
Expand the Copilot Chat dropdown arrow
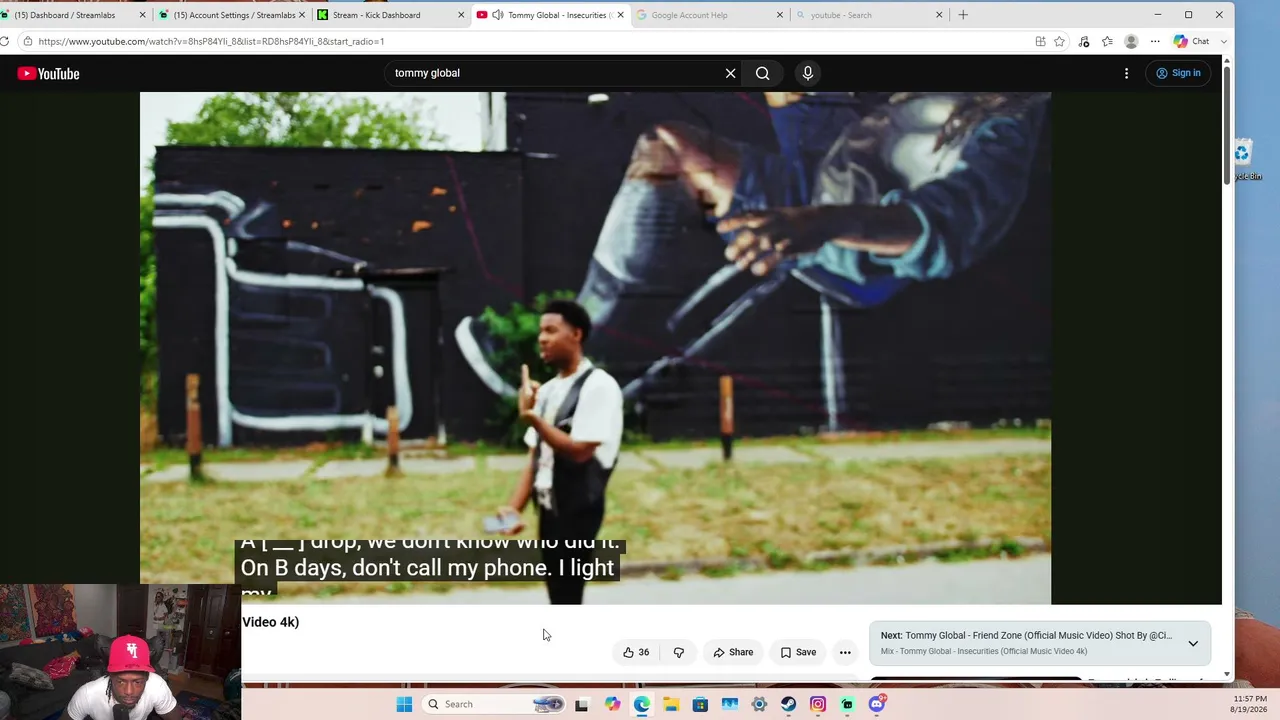click(1224, 41)
